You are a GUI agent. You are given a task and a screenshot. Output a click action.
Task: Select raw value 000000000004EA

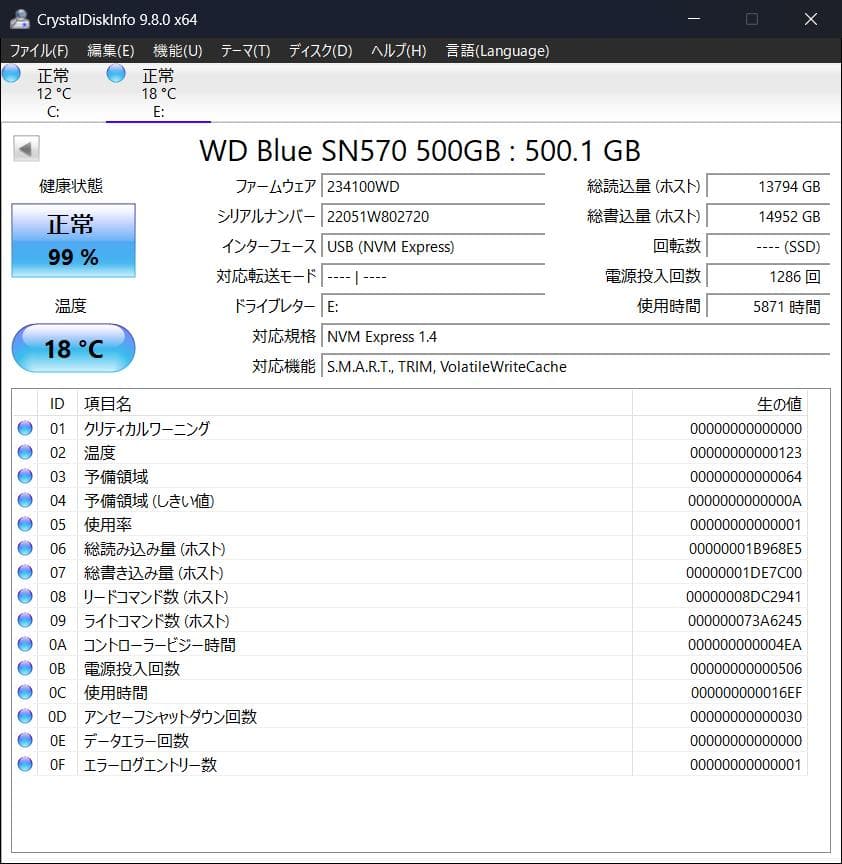tap(744, 645)
